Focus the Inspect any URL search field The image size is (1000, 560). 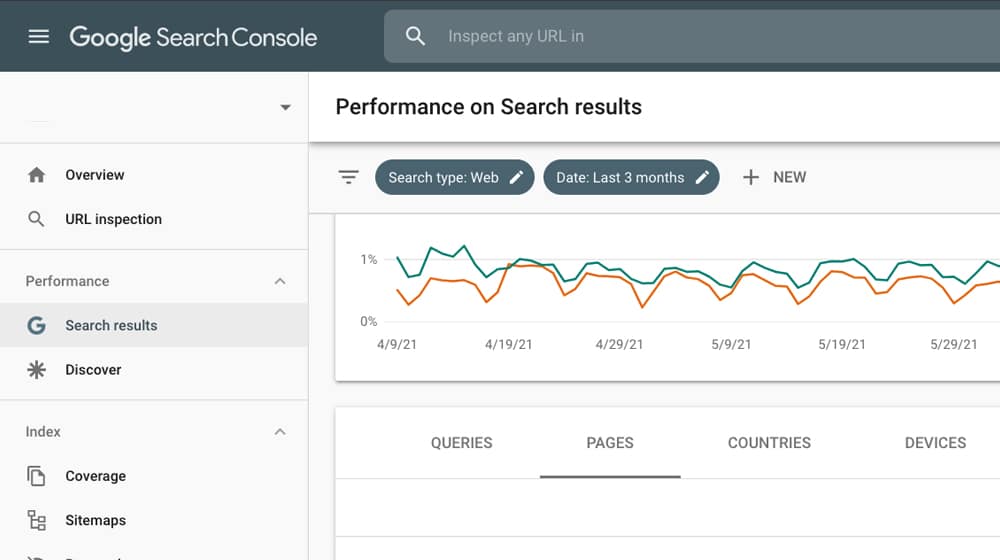pos(691,36)
